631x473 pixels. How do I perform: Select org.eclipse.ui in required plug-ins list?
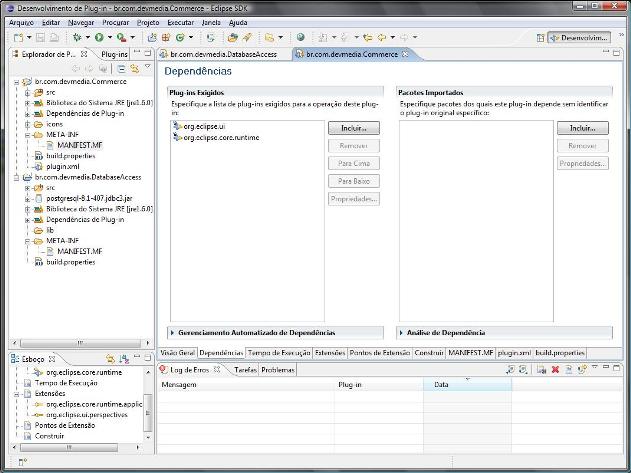coord(200,126)
